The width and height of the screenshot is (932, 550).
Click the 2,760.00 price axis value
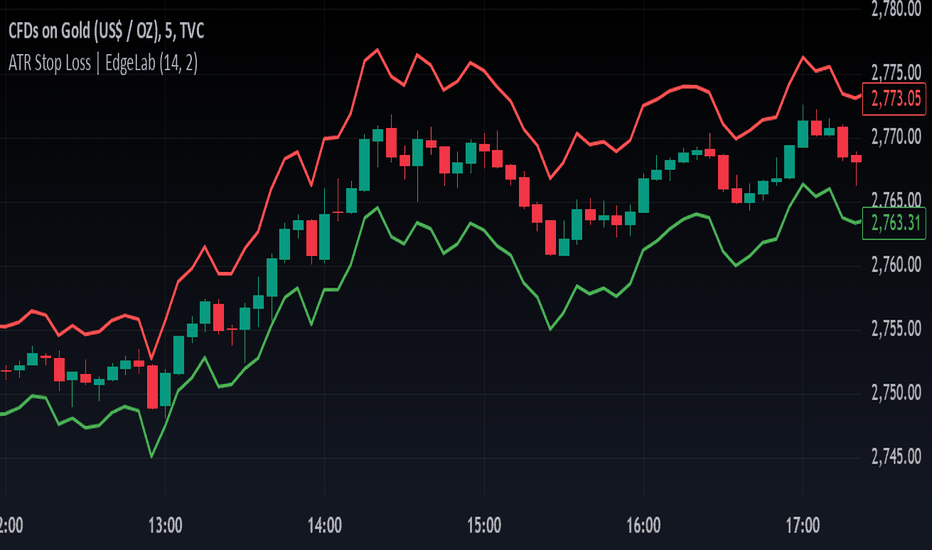click(896, 265)
